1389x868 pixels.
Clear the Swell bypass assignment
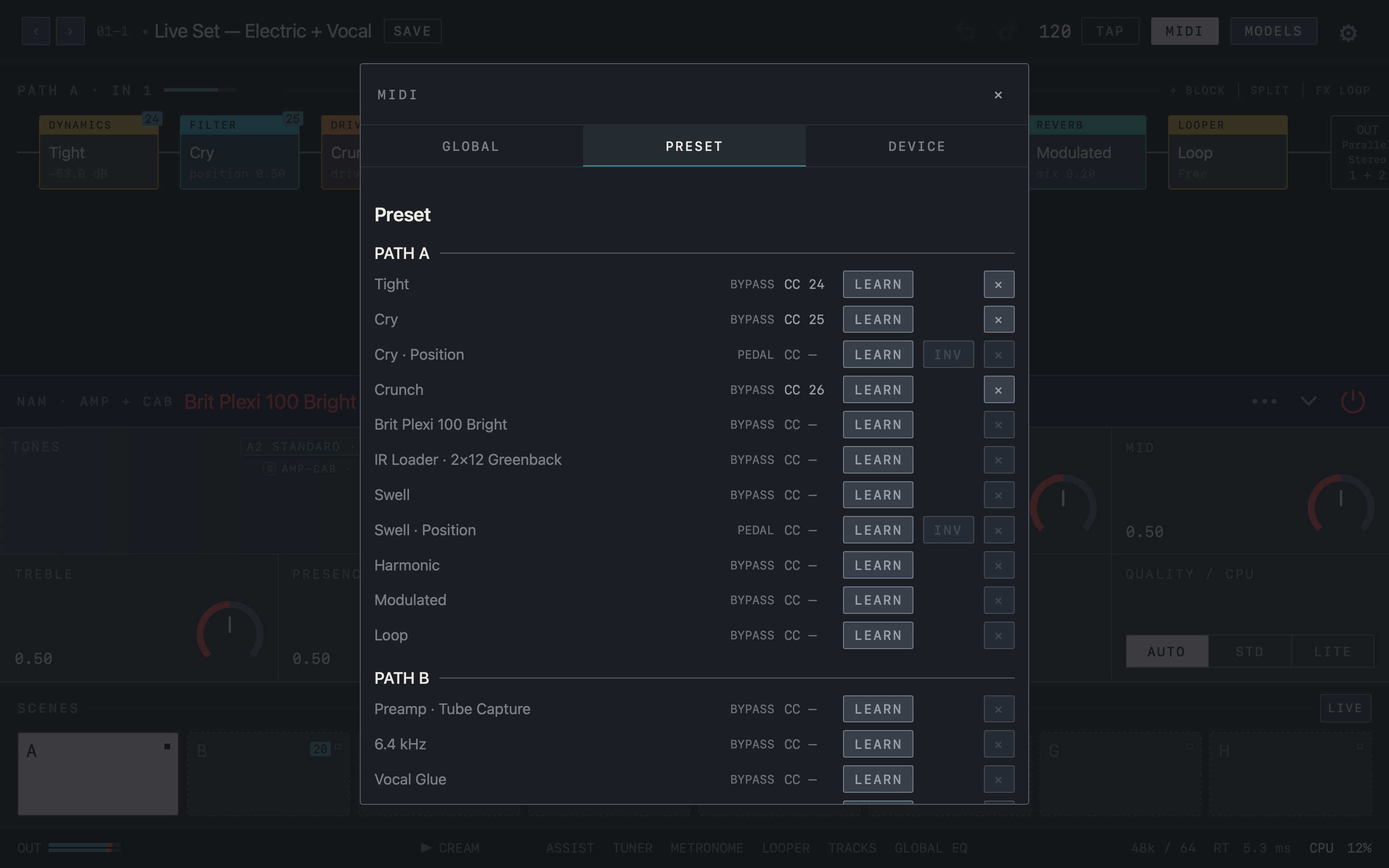point(999,495)
